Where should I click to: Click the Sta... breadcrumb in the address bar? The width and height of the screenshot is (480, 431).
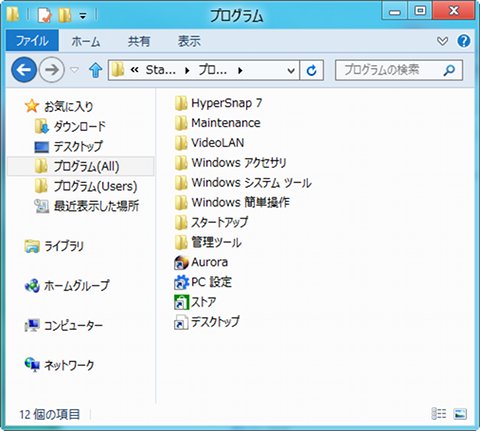coord(161,70)
